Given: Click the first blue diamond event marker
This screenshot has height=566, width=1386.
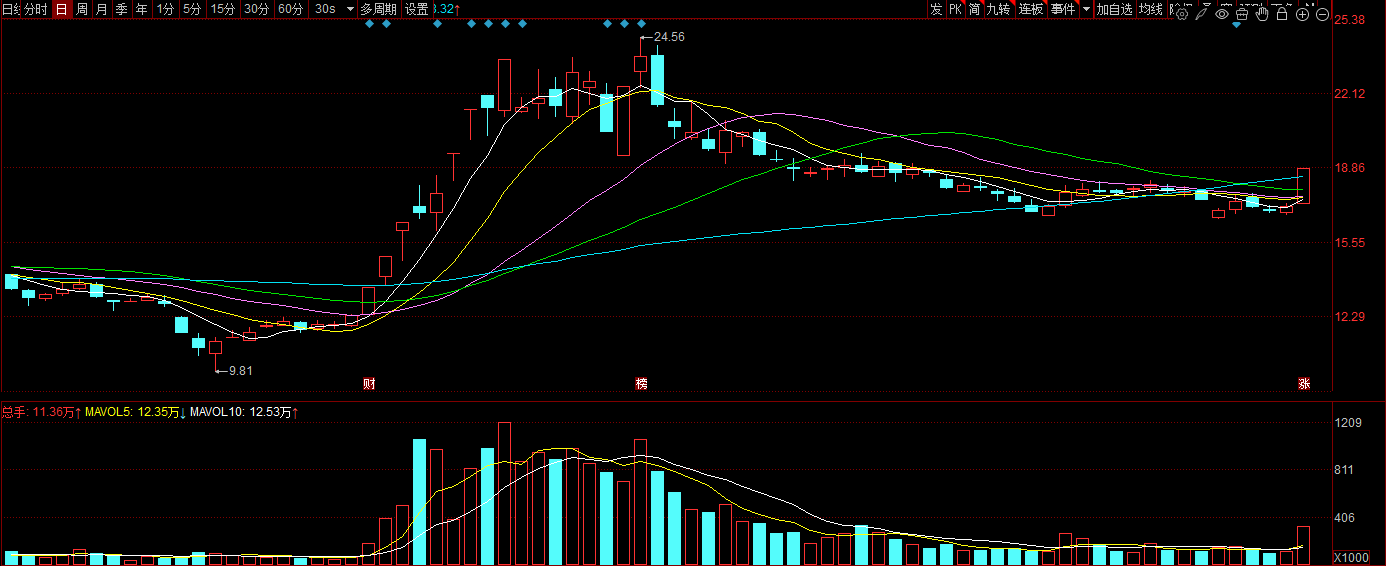Looking at the screenshot, I should (369, 24).
